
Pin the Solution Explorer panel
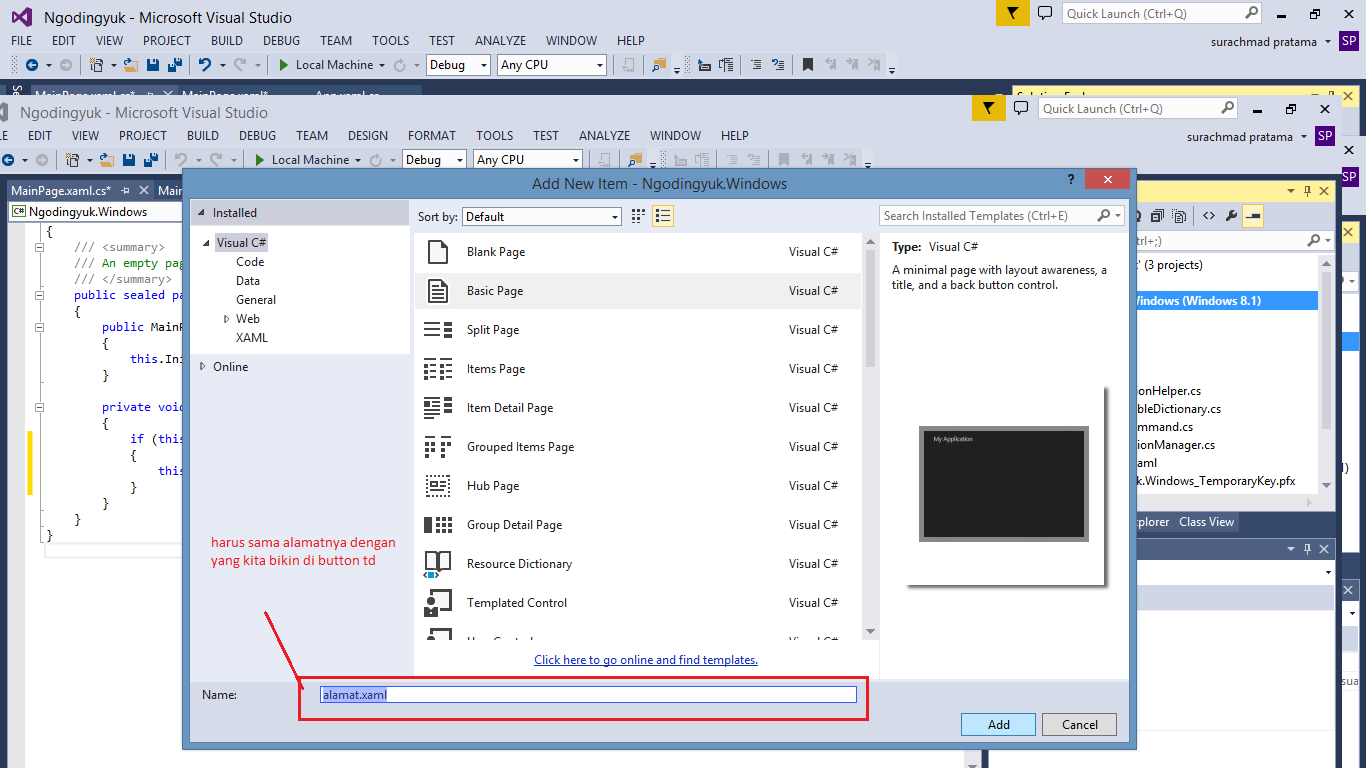coord(1308,190)
